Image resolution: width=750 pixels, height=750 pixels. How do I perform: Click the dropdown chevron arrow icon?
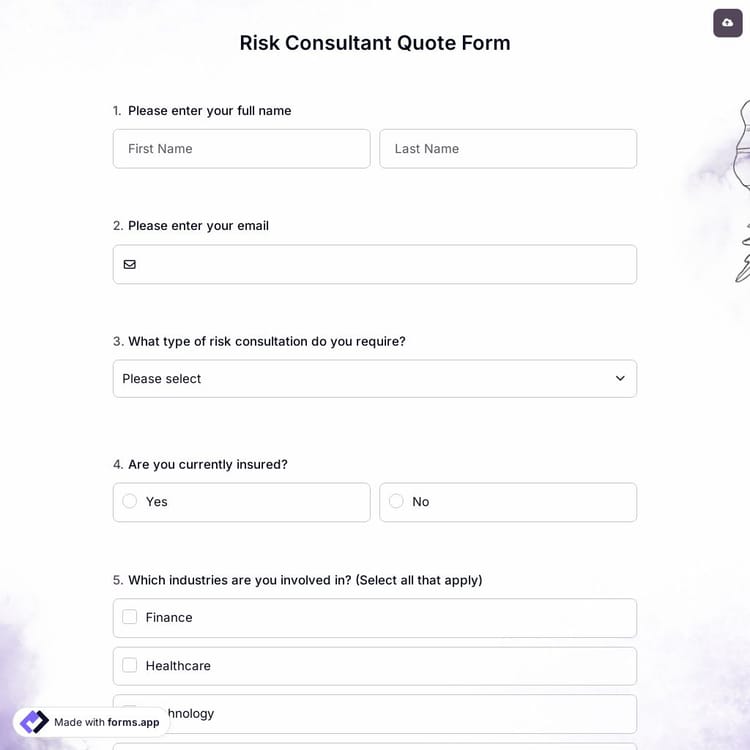[620, 379]
